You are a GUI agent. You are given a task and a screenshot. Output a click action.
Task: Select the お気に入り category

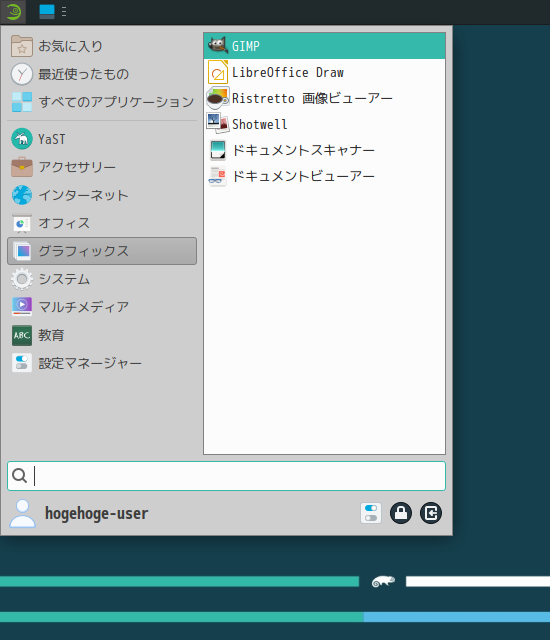pyautogui.click(x=102, y=46)
